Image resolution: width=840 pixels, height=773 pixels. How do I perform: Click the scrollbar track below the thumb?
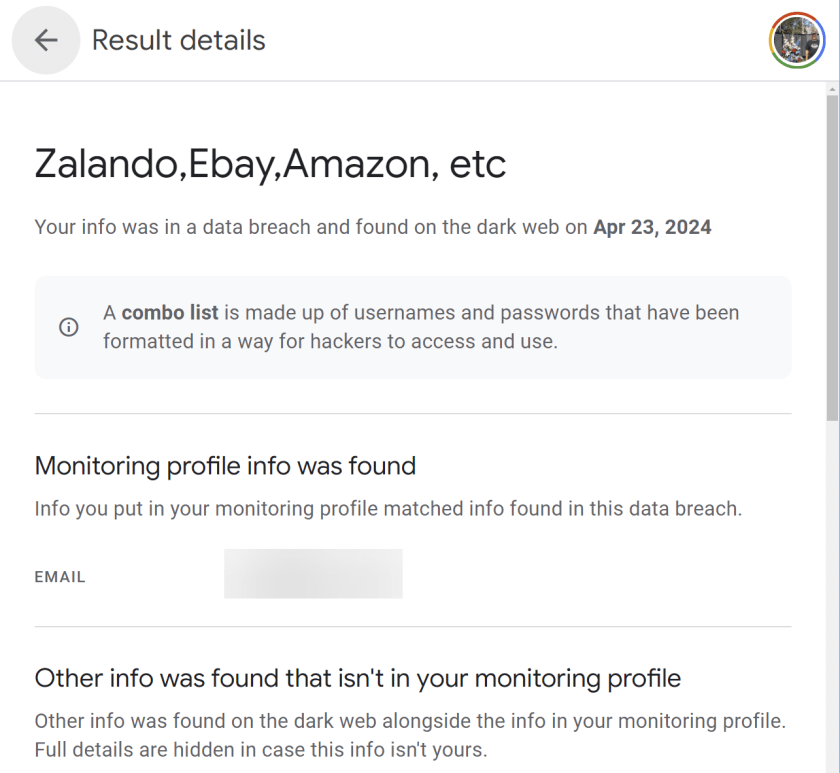click(833, 600)
